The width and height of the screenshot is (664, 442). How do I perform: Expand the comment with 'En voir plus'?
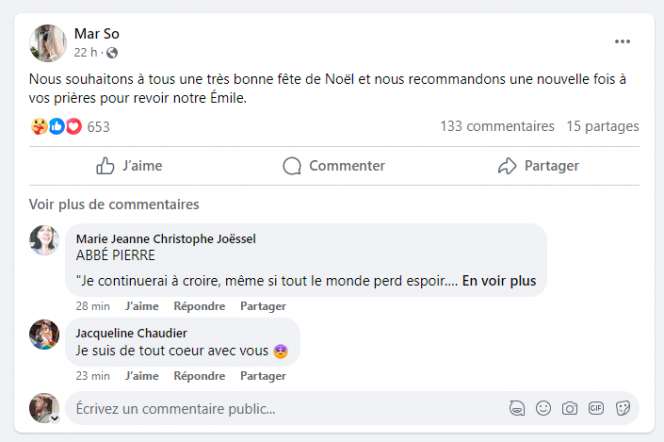pyautogui.click(x=499, y=281)
